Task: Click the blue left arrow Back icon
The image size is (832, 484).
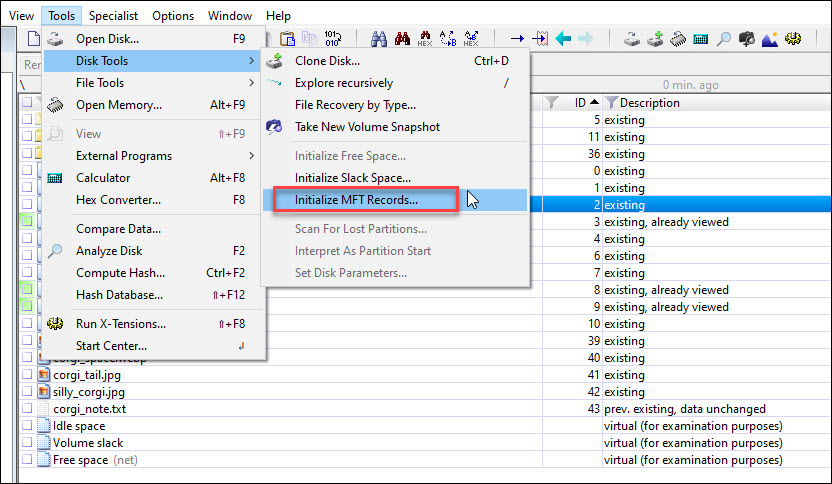Action: coord(564,40)
